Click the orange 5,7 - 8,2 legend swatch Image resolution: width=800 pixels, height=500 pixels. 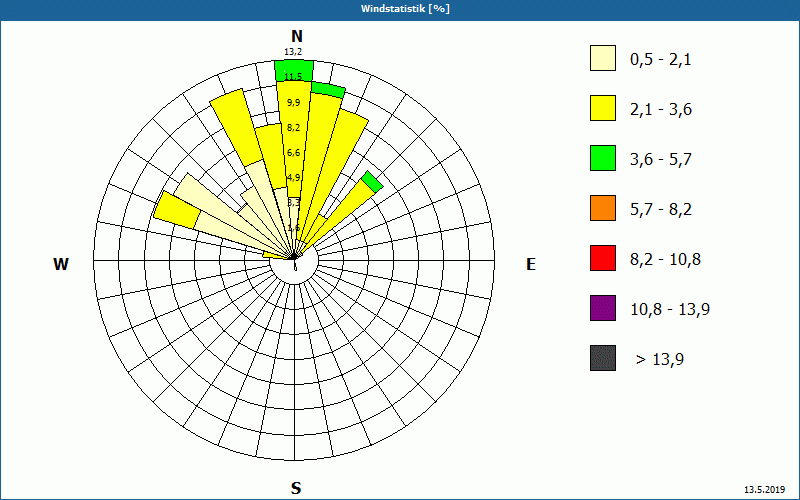click(x=603, y=208)
